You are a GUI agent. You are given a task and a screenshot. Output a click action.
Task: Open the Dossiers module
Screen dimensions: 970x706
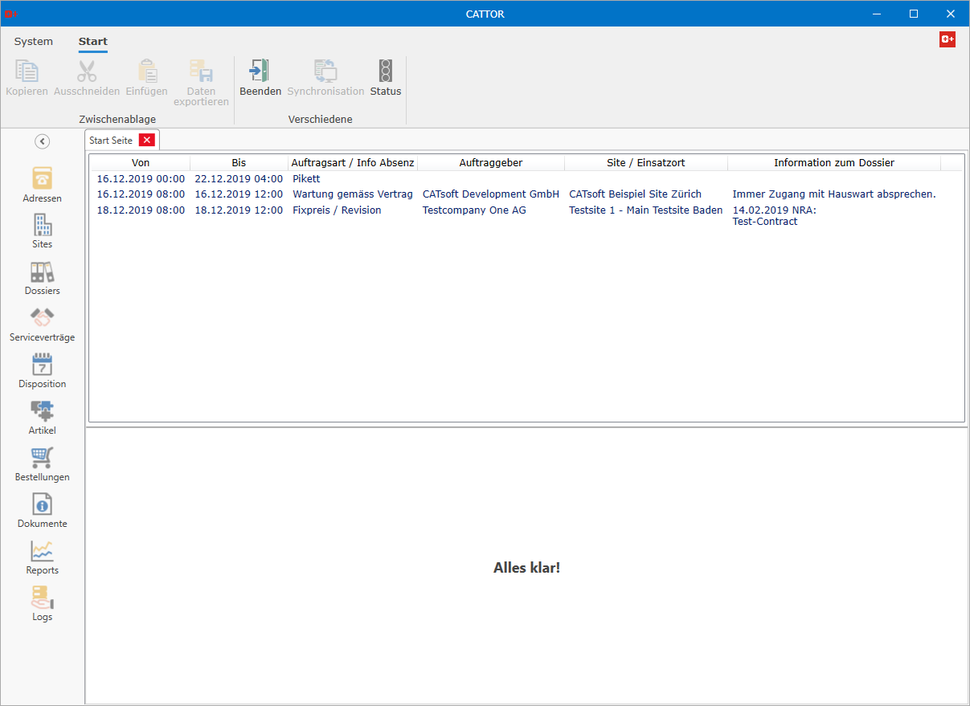coord(42,278)
